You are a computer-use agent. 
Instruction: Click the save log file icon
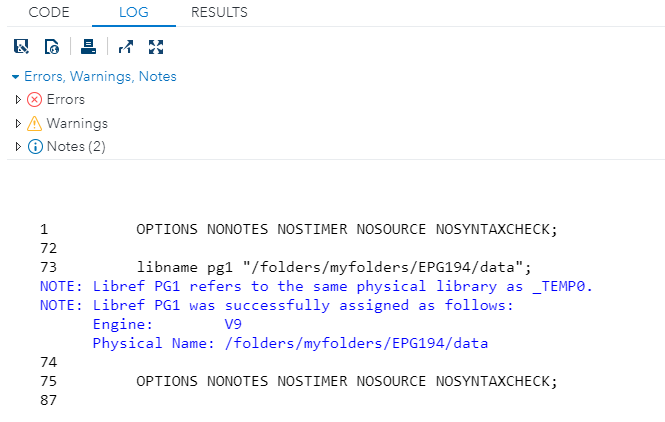(21, 46)
